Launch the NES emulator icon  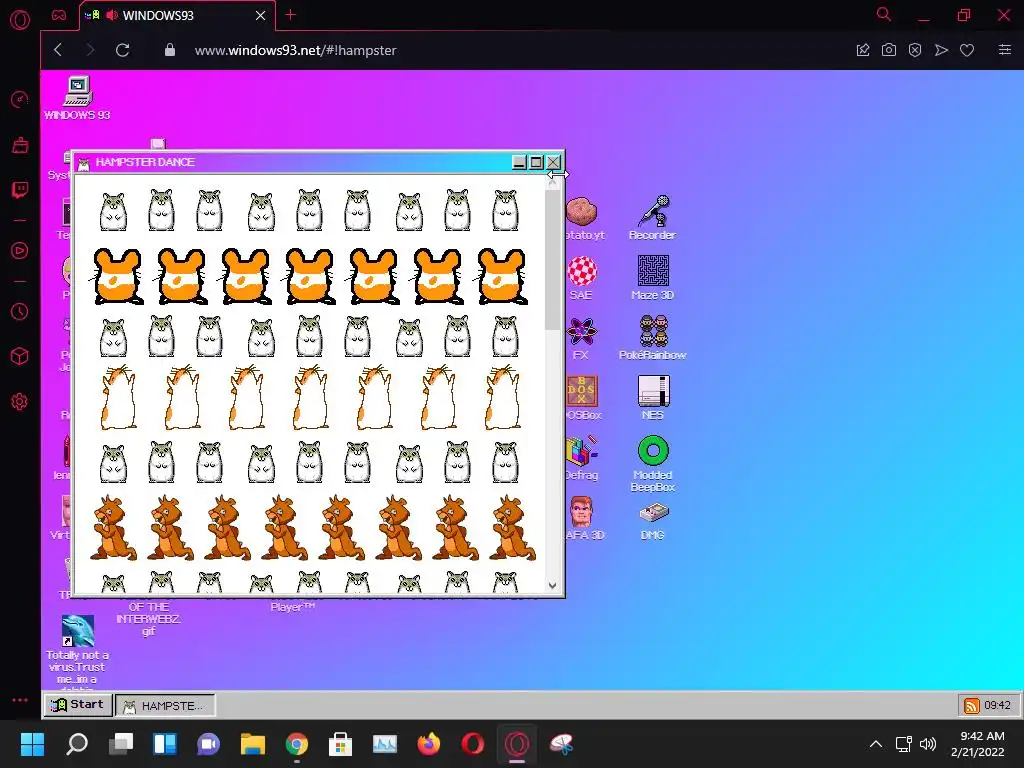tap(652, 397)
